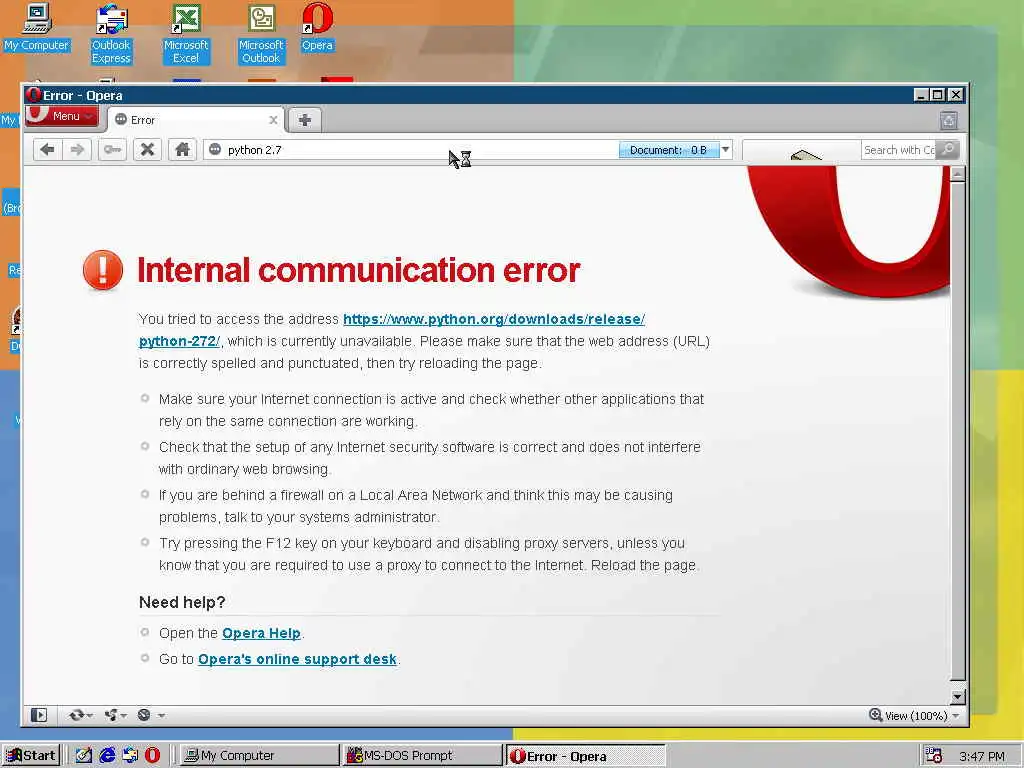
Task: Click the password wand key icon
Action: [112, 150]
